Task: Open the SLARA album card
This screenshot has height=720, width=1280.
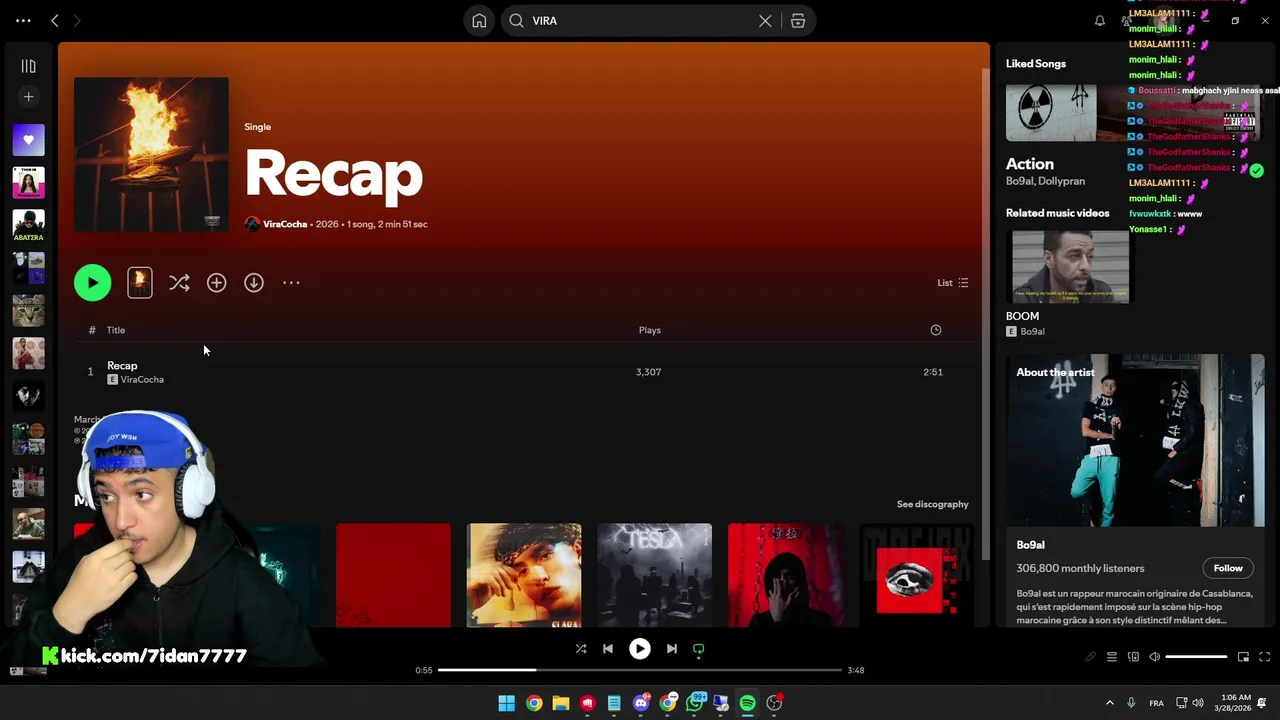Action: click(x=524, y=575)
